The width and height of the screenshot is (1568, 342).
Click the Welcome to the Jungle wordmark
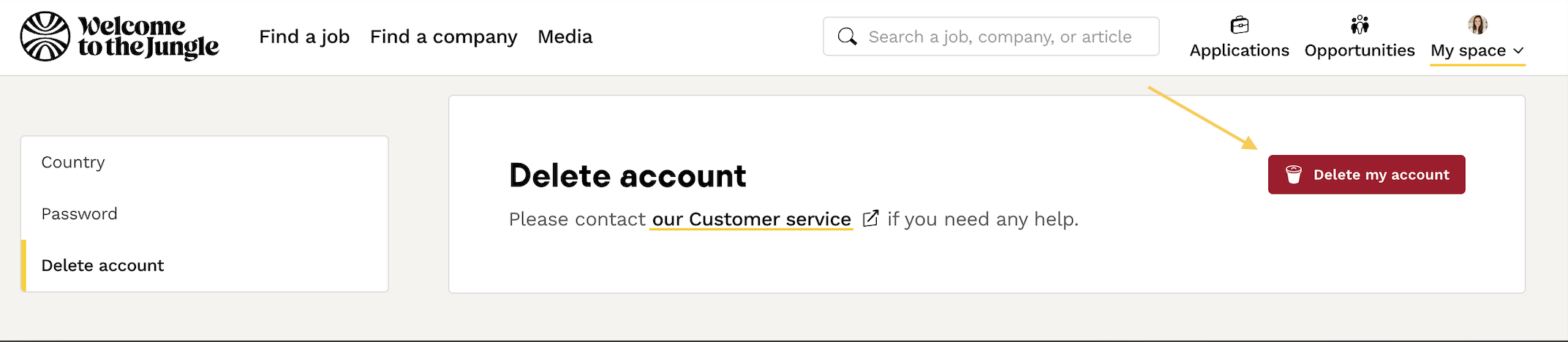[148, 37]
